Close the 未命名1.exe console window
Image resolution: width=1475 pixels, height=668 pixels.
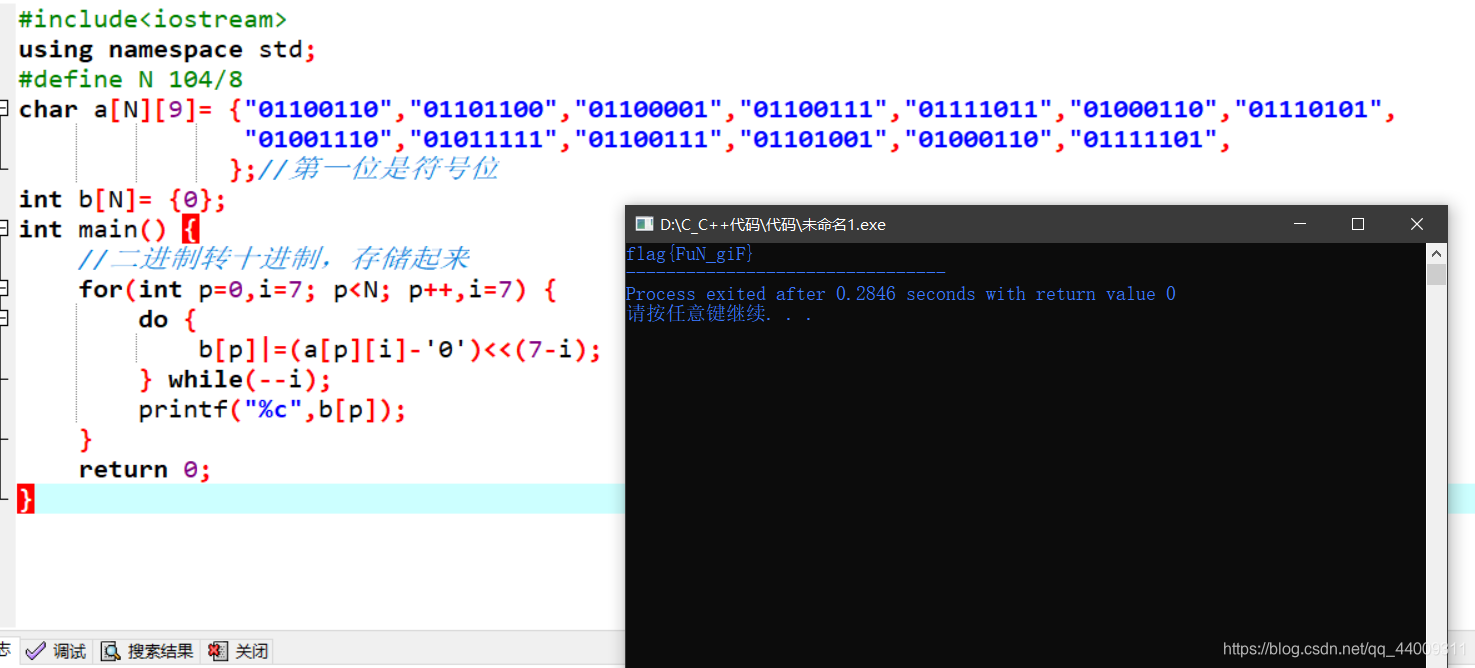[1417, 224]
